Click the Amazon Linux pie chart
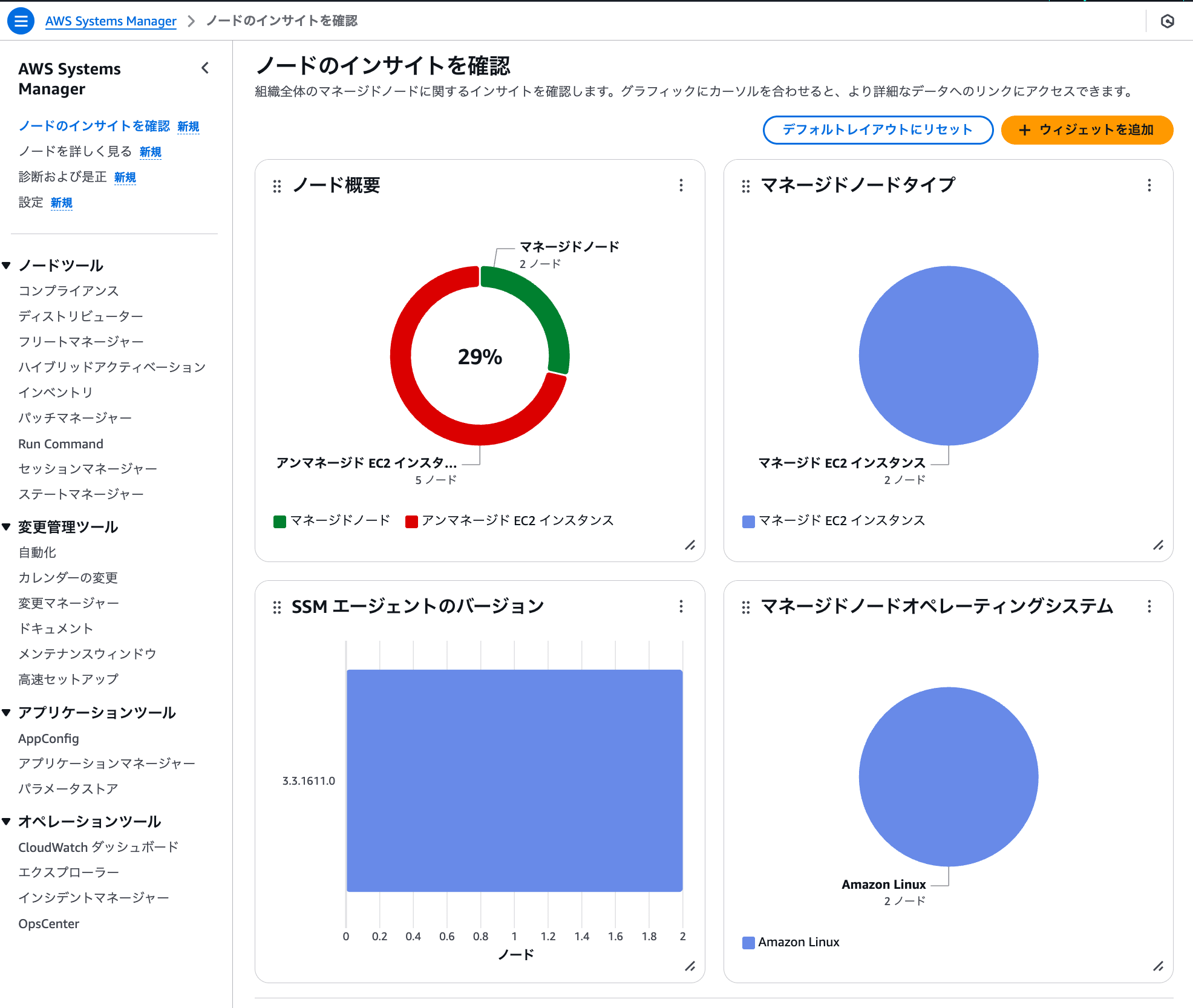 pyautogui.click(x=949, y=777)
